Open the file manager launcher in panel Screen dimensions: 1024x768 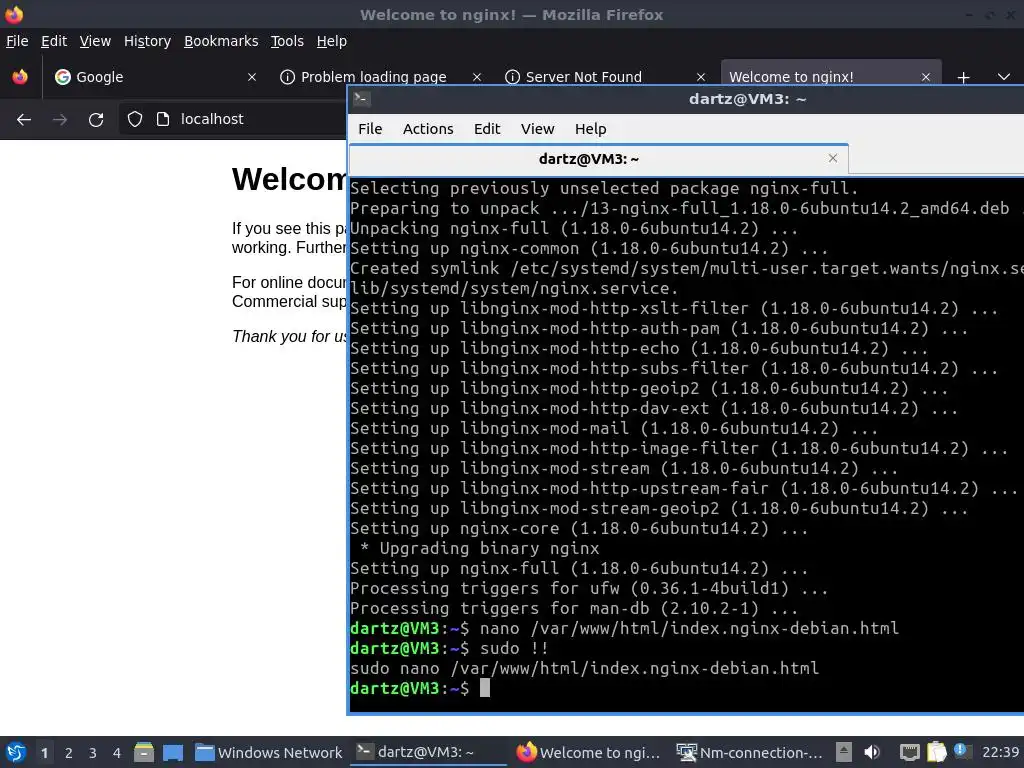(144, 752)
